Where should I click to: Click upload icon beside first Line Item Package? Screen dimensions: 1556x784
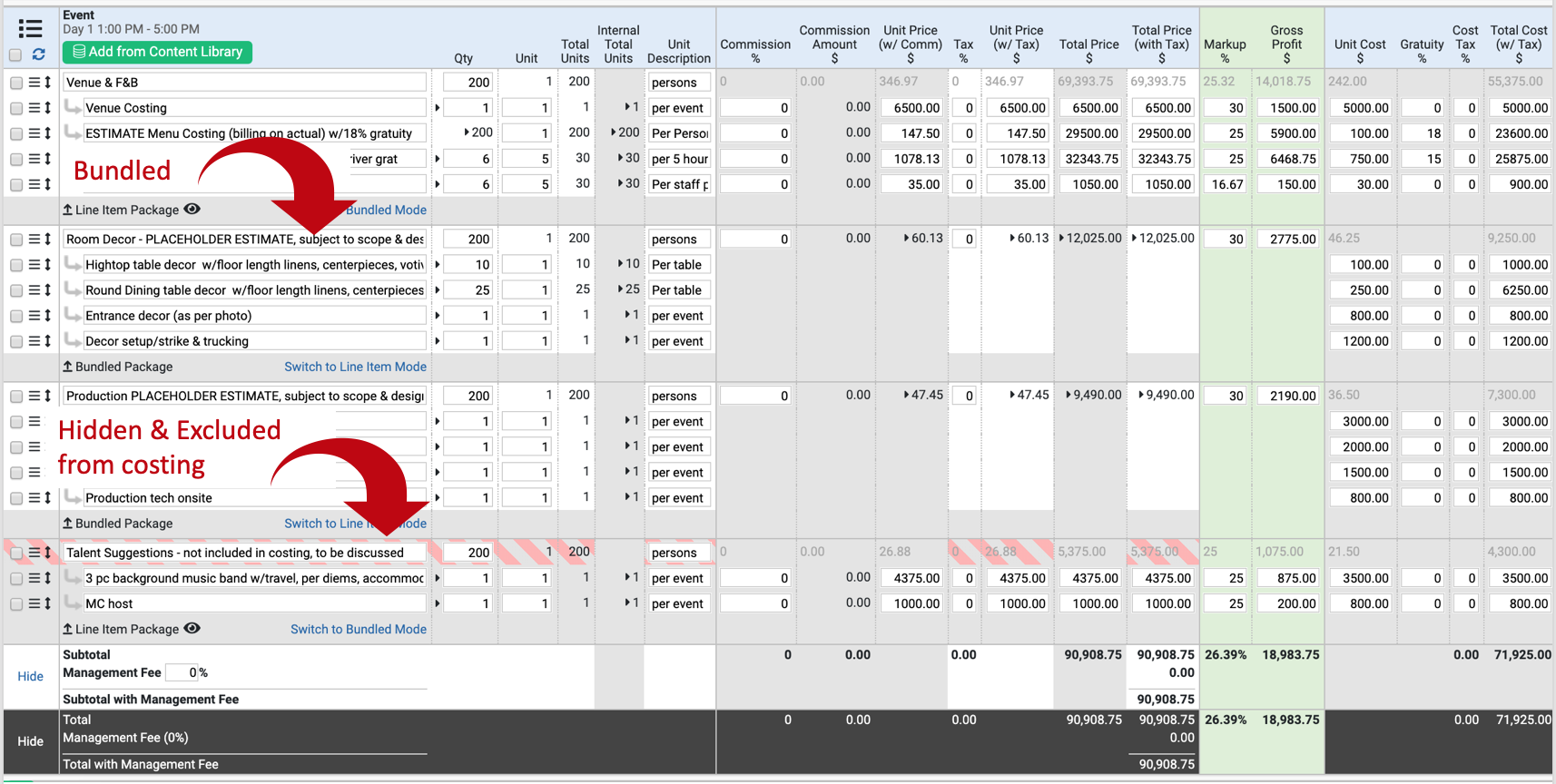pyautogui.click(x=67, y=210)
